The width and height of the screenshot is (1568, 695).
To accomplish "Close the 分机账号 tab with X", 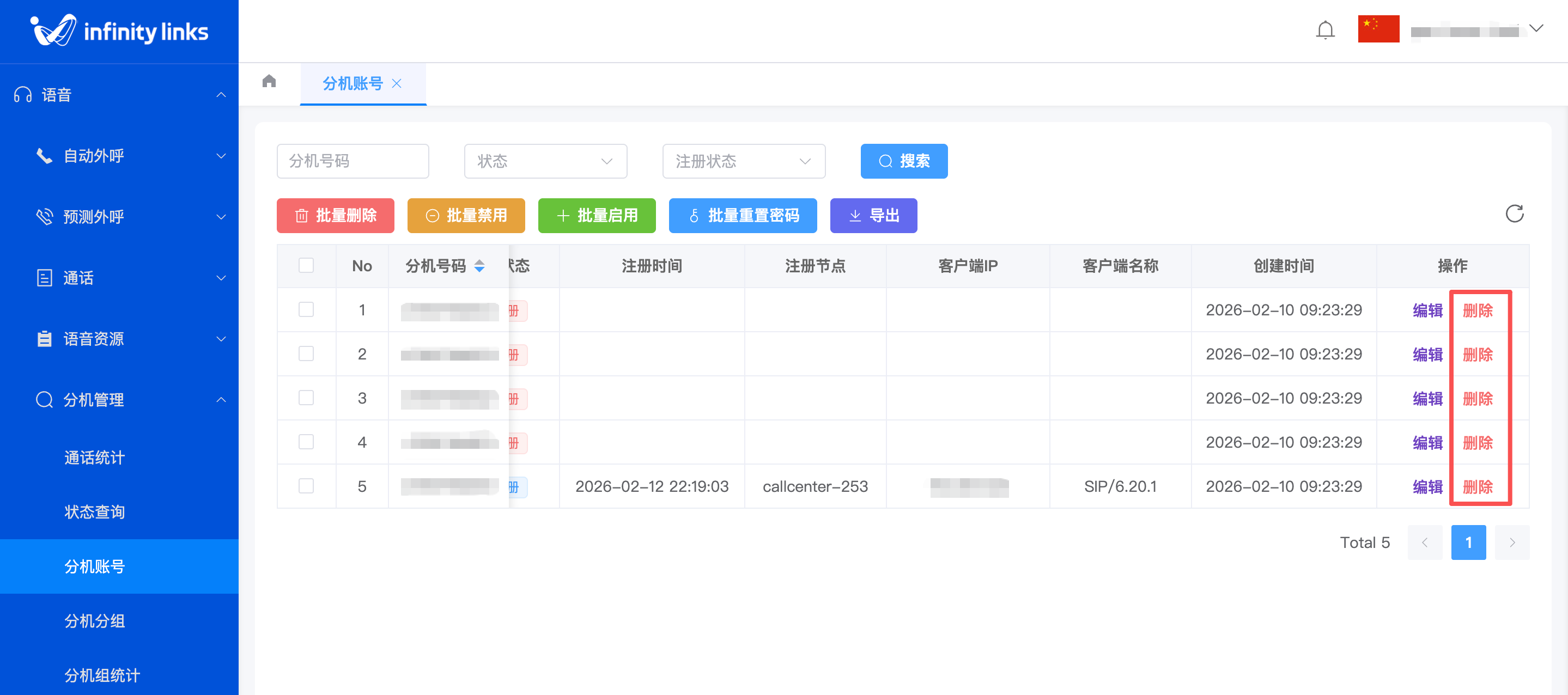I will click(x=397, y=83).
